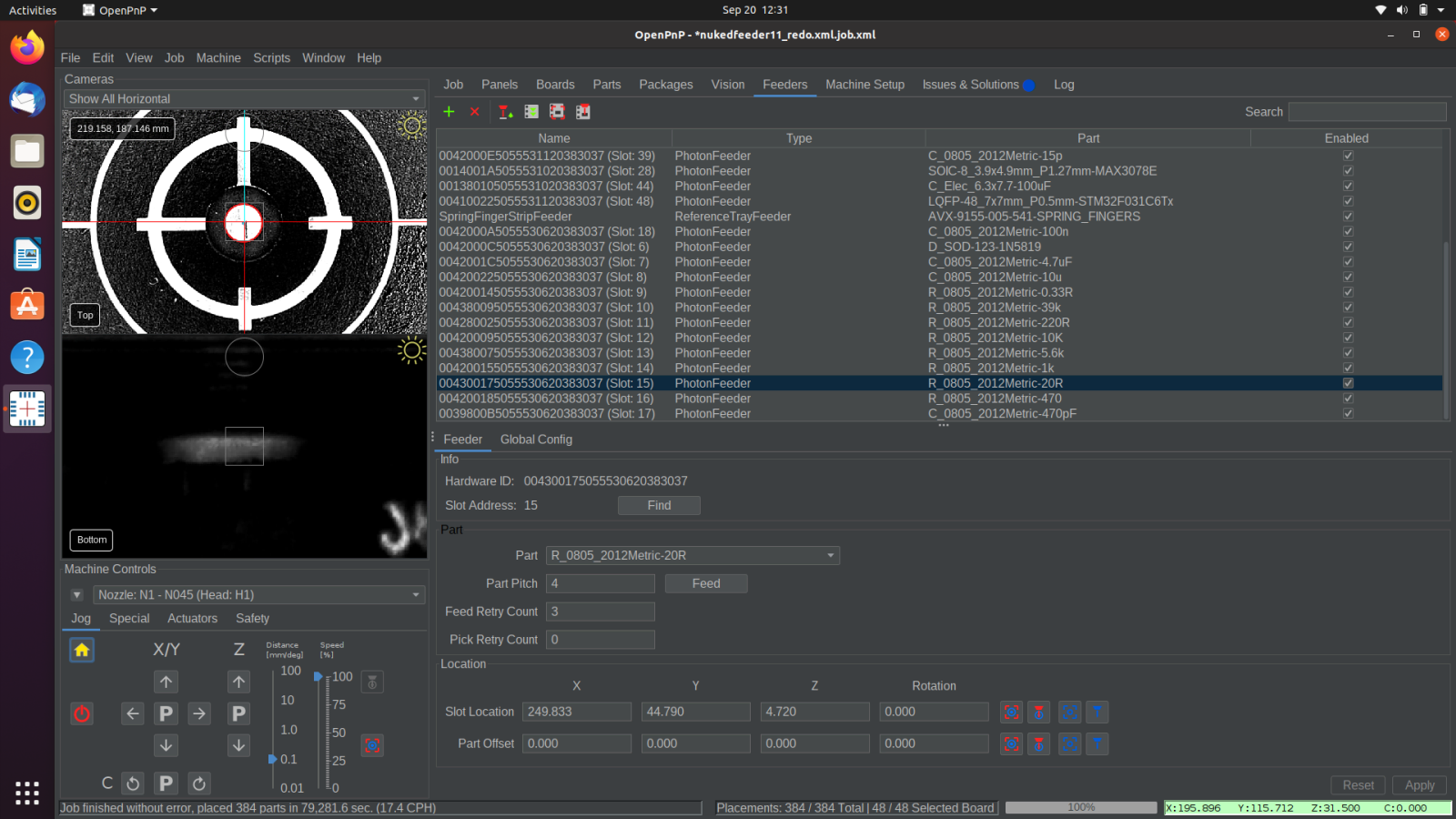Viewport: 1456px width, 819px height.
Task: Open the Show All Horizontal camera dropdown
Action: (244, 98)
